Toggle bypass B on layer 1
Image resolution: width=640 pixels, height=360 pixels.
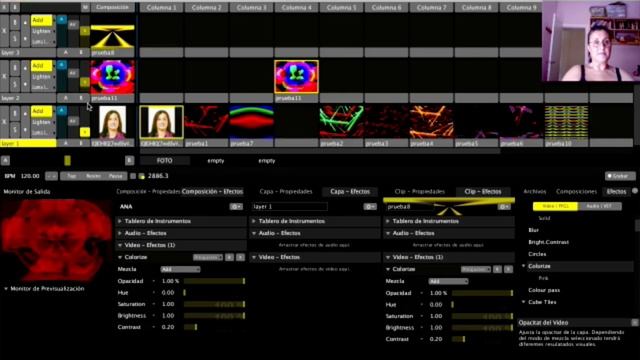[x=15, y=113]
